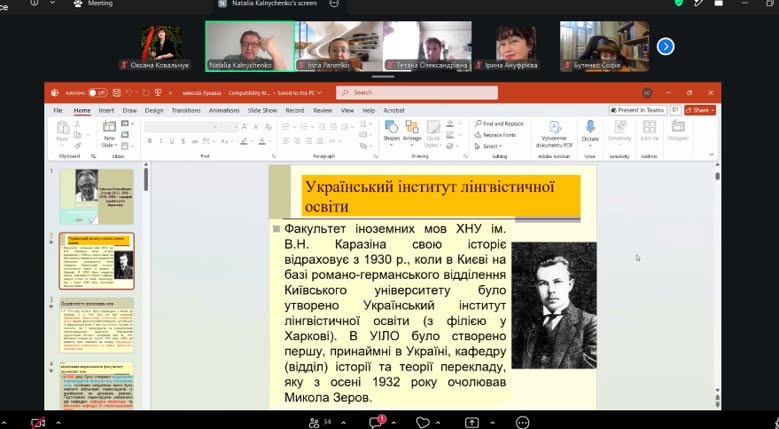The height and width of the screenshot is (429, 779).
Task: Open the font name combo box
Action: (181, 128)
